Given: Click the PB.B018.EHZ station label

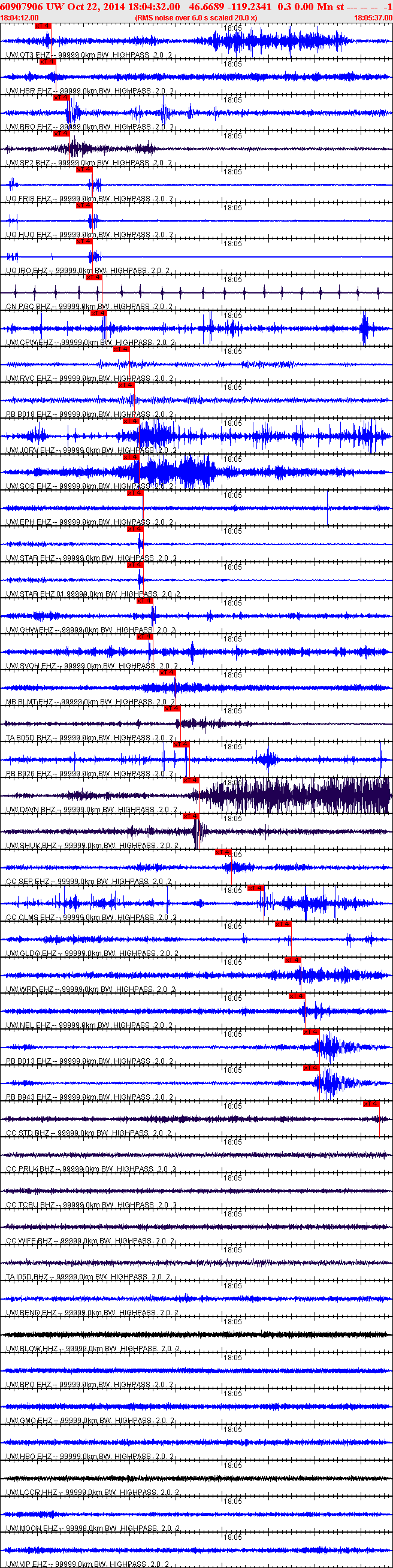Looking at the screenshot, I should (x=90, y=414).
